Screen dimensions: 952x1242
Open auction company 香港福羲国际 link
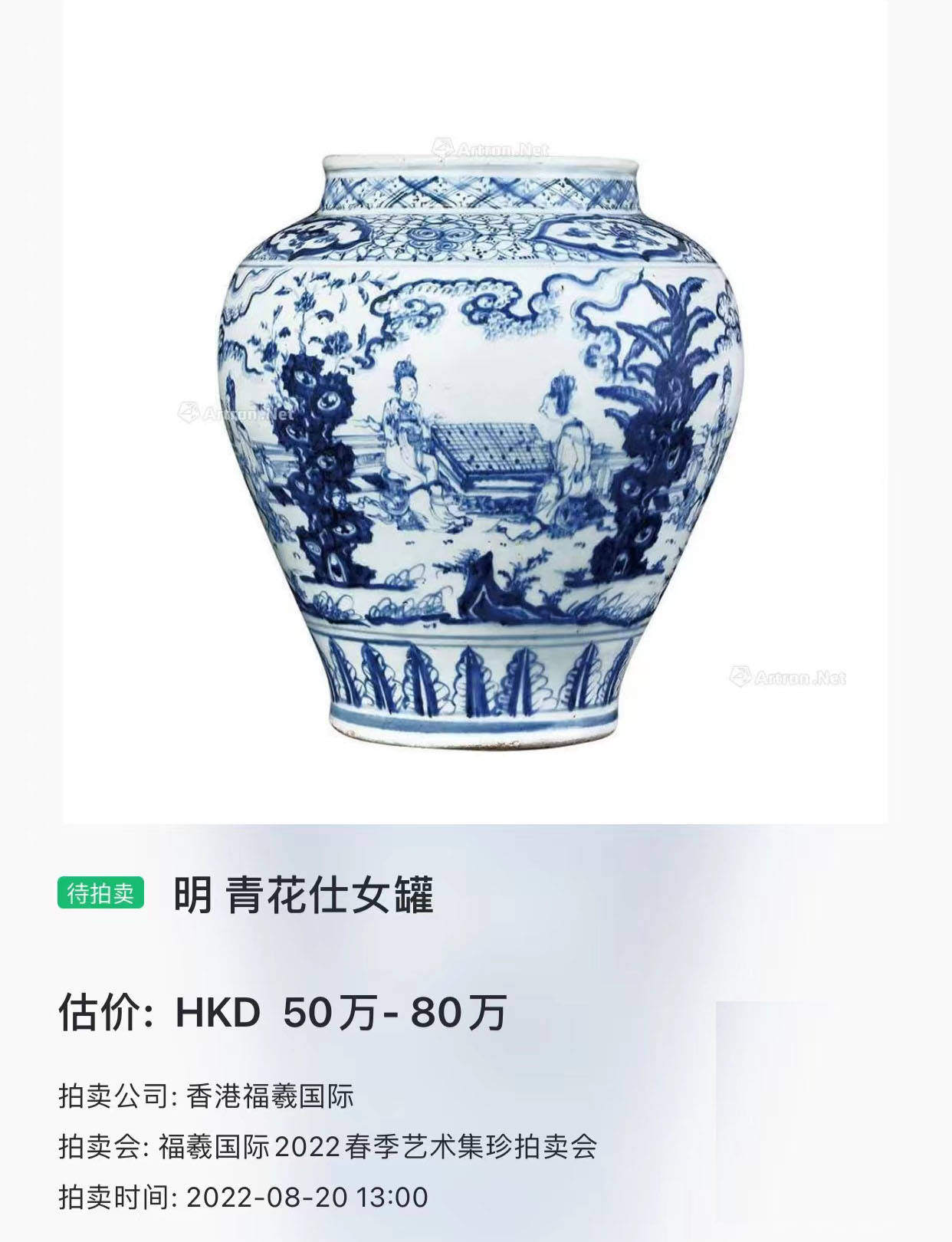pos(270,1096)
